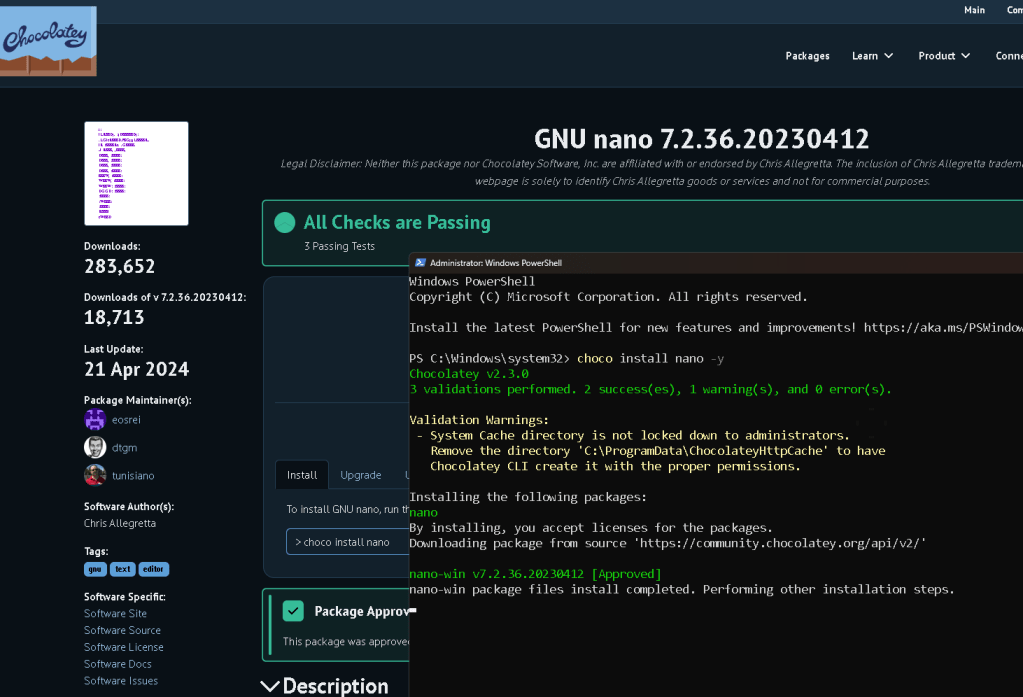This screenshot has height=697, width=1023.
Task: Open the Software License link
Action: point(123,647)
